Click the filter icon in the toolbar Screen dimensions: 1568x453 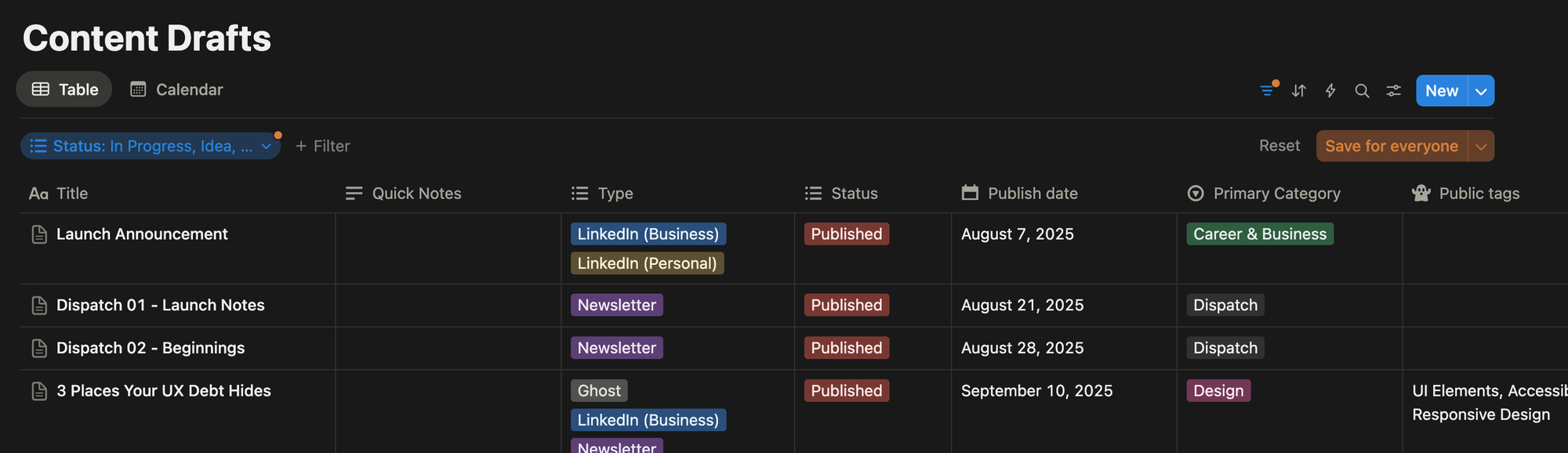[x=1267, y=91]
